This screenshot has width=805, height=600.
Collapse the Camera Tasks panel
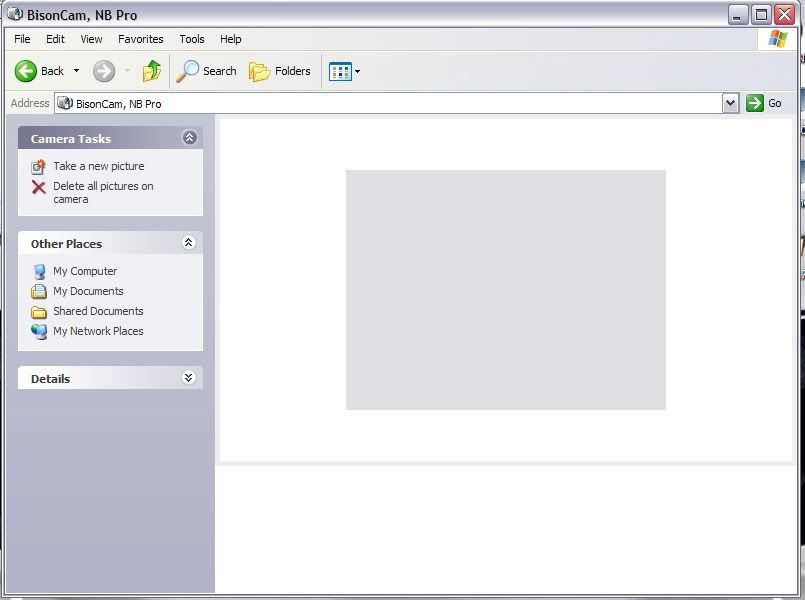pos(189,138)
